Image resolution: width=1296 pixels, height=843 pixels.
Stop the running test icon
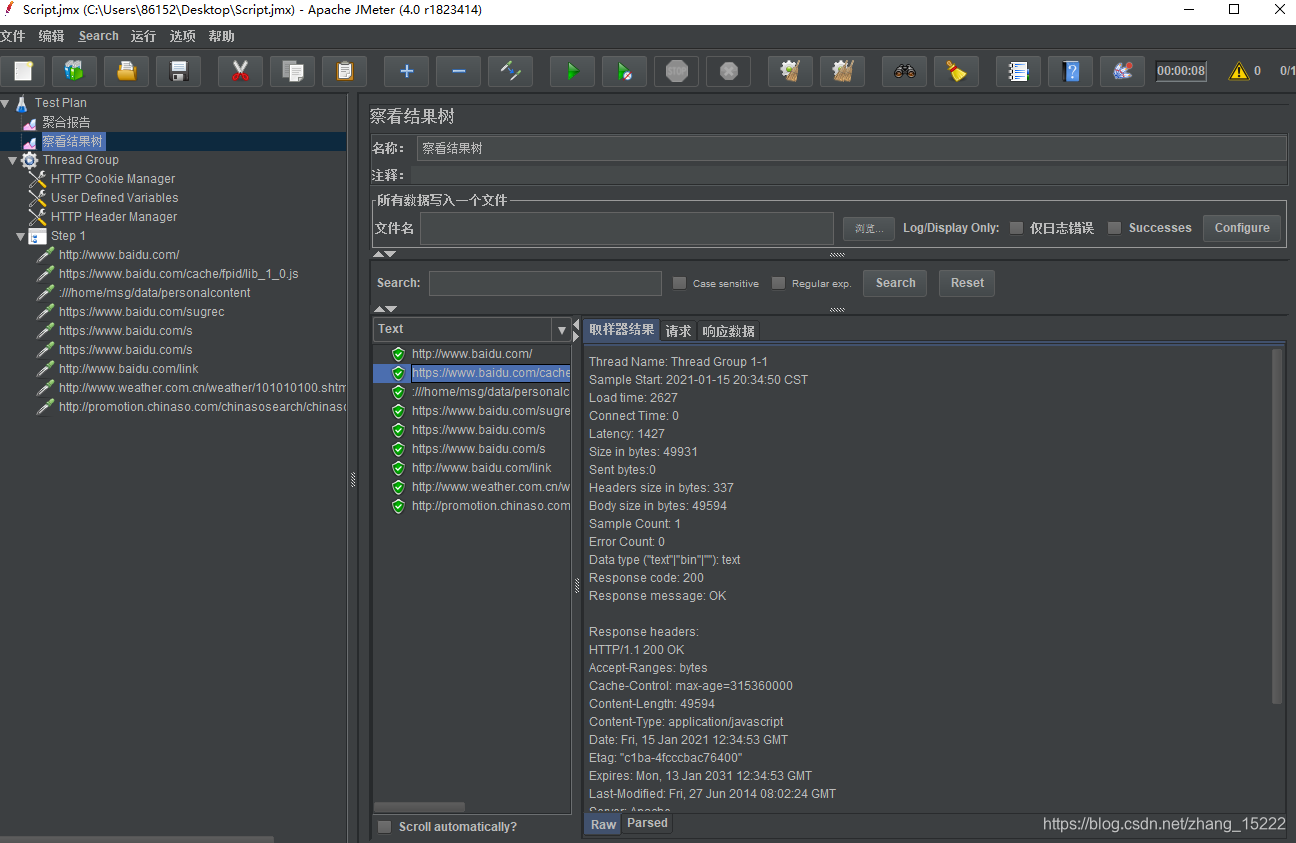pos(676,71)
